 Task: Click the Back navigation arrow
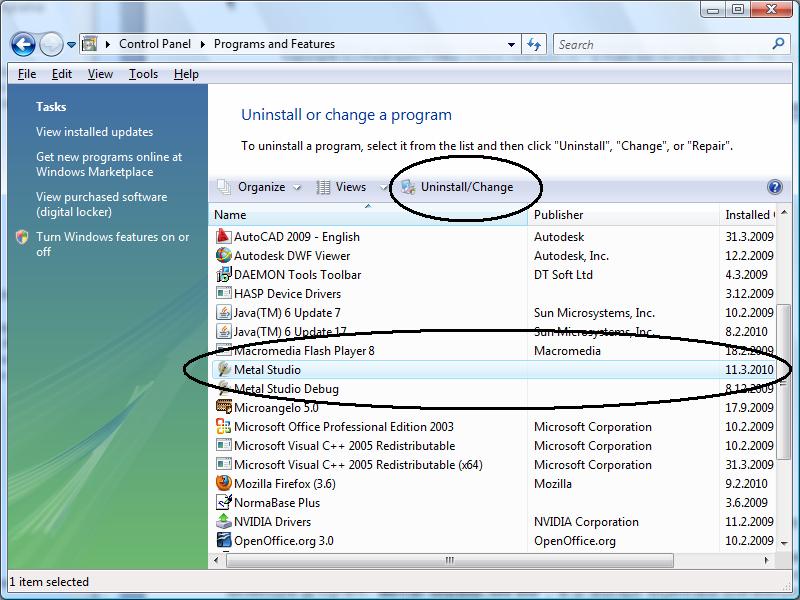23,45
